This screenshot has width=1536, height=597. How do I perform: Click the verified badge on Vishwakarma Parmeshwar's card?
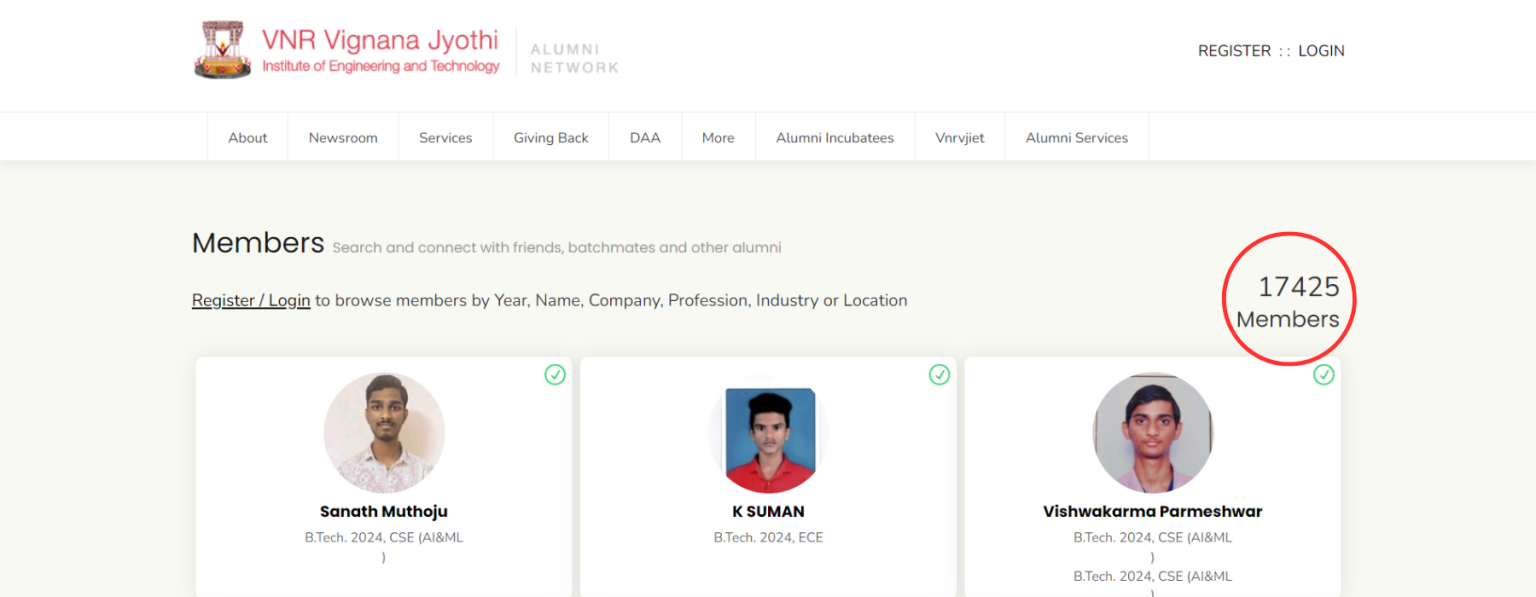(x=1324, y=375)
